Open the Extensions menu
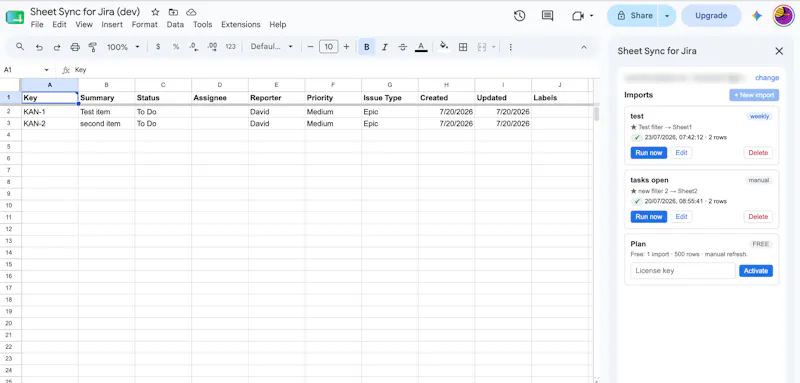 point(241,24)
